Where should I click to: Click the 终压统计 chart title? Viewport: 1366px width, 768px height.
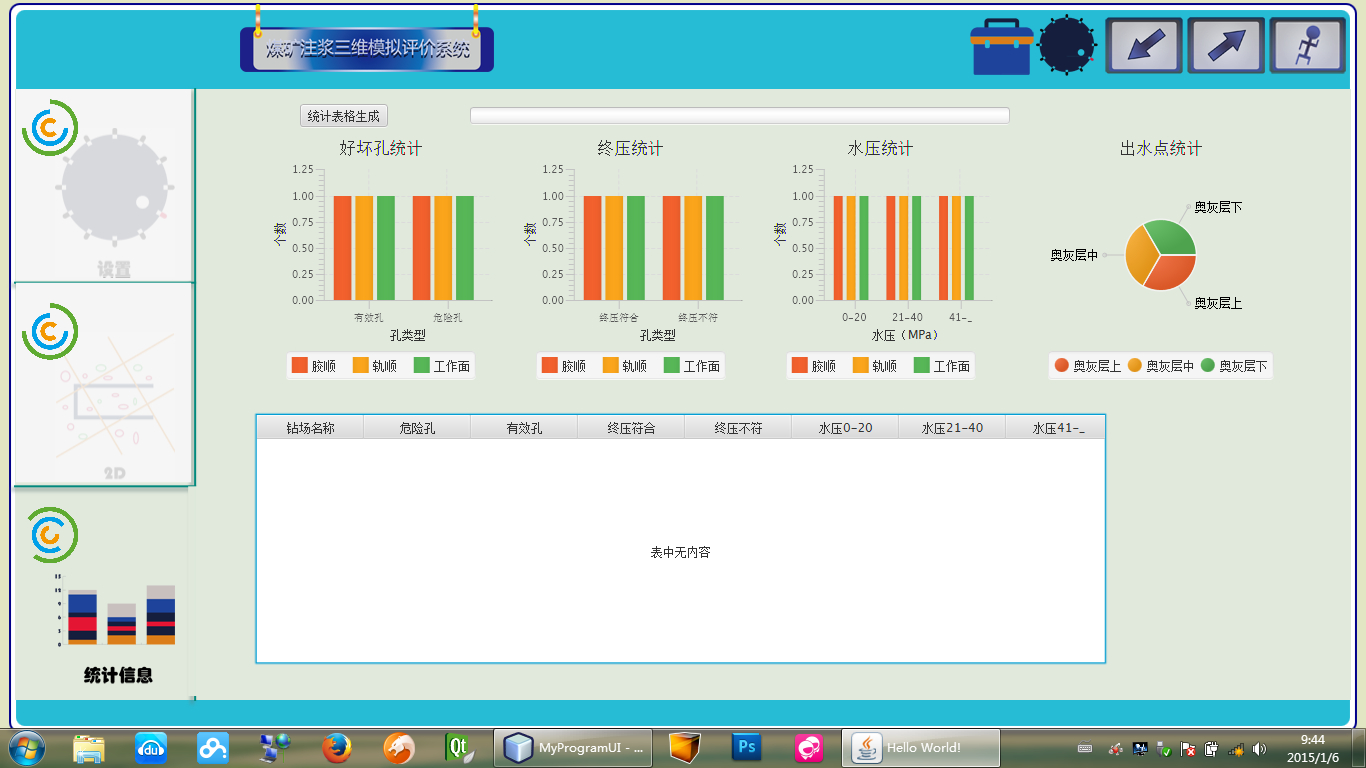pyautogui.click(x=630, y=149)
